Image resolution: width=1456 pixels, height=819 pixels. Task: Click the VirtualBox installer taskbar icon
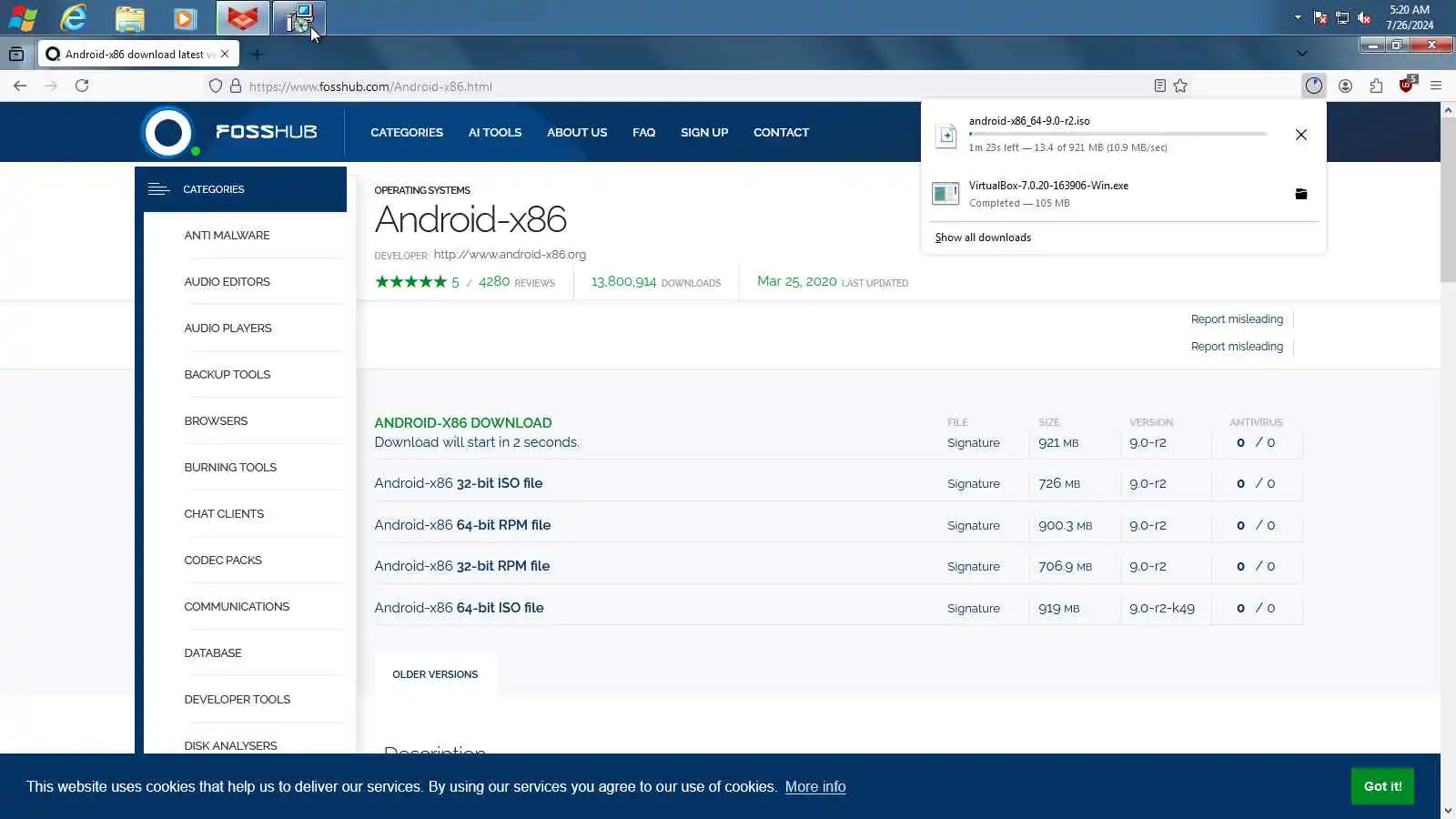[x=298, y=17]
